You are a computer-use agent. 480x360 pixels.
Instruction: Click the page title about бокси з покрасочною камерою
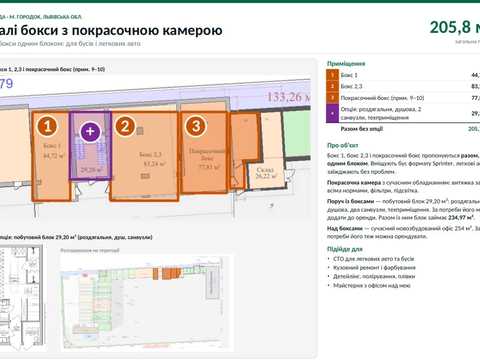pyautogui.click(x=111, y=30)
